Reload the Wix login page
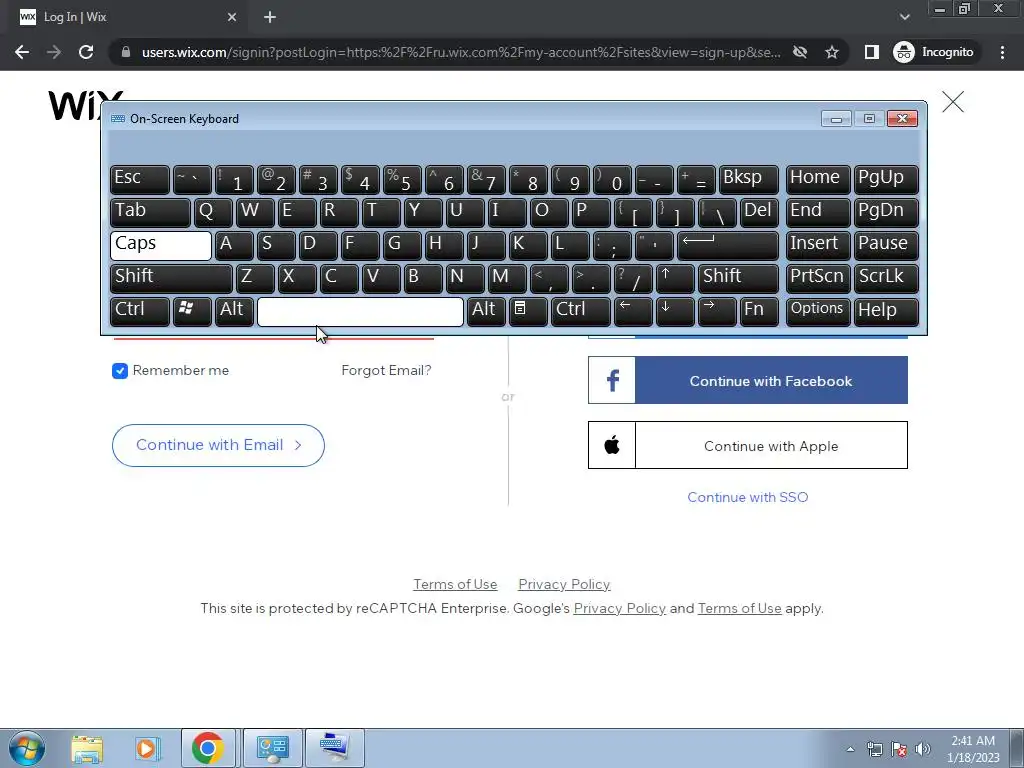The image size is (1024, 768). click(86, 52)
